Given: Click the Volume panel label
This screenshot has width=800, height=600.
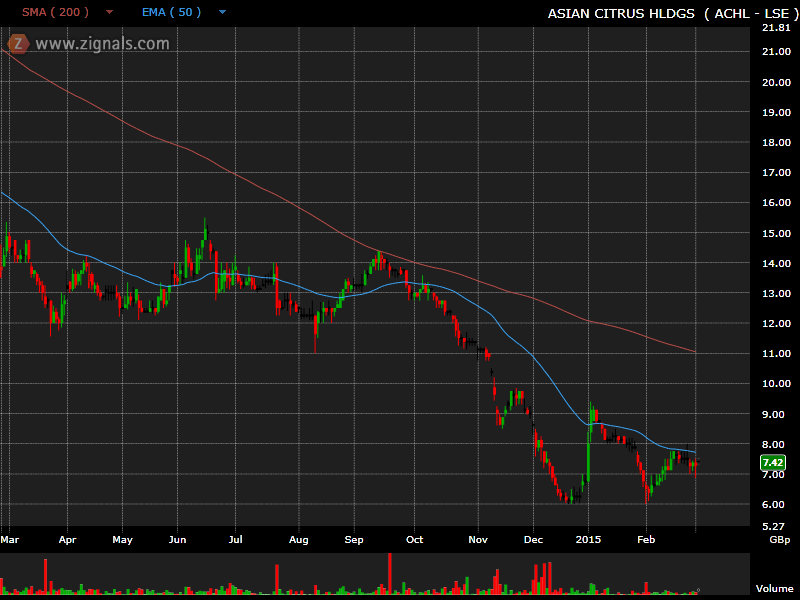Looking at the screenshot, I should coord(773,589).
